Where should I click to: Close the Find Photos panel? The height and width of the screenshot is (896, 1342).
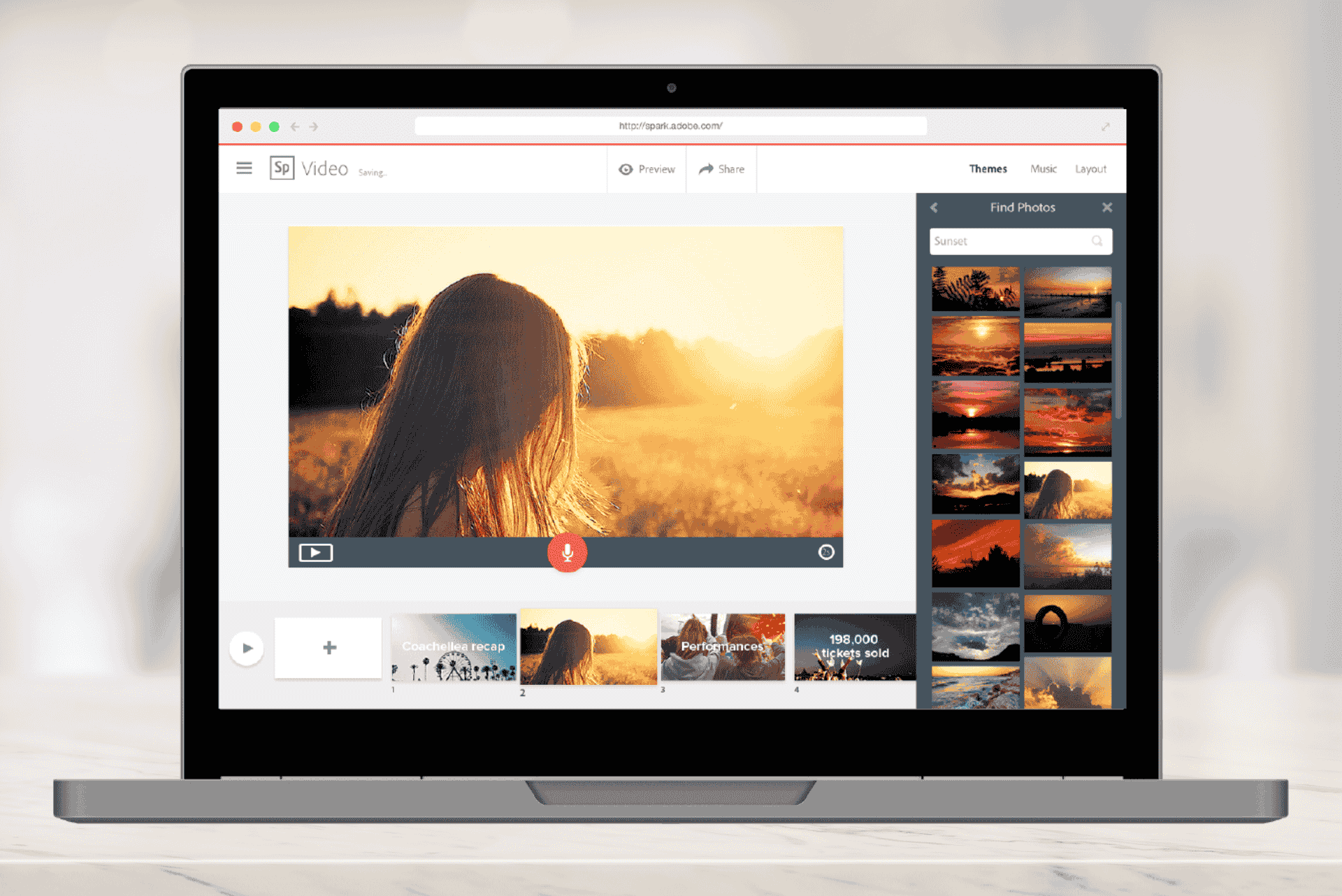click(1107, 208)
